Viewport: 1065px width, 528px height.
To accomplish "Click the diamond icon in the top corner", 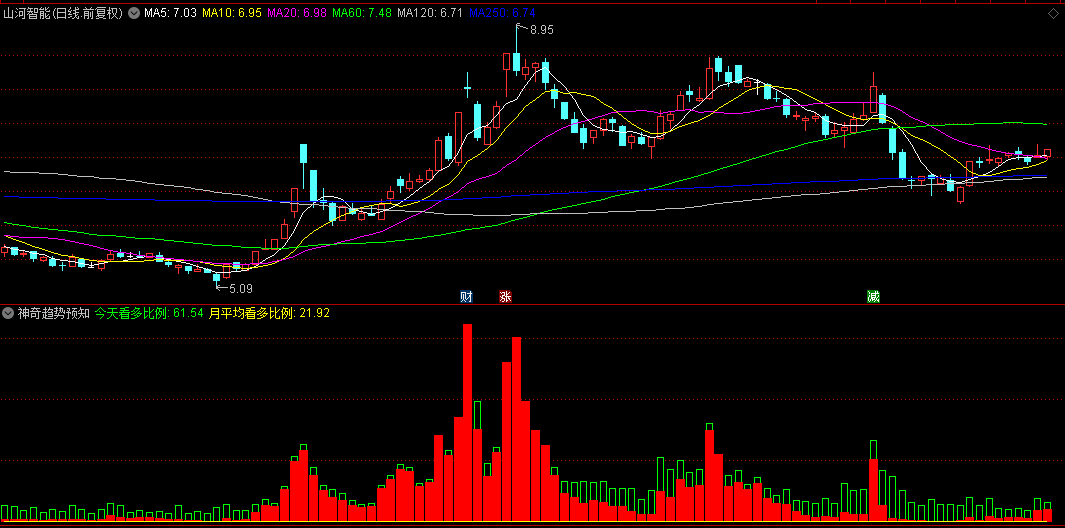I will click(x=1053, y=13).
